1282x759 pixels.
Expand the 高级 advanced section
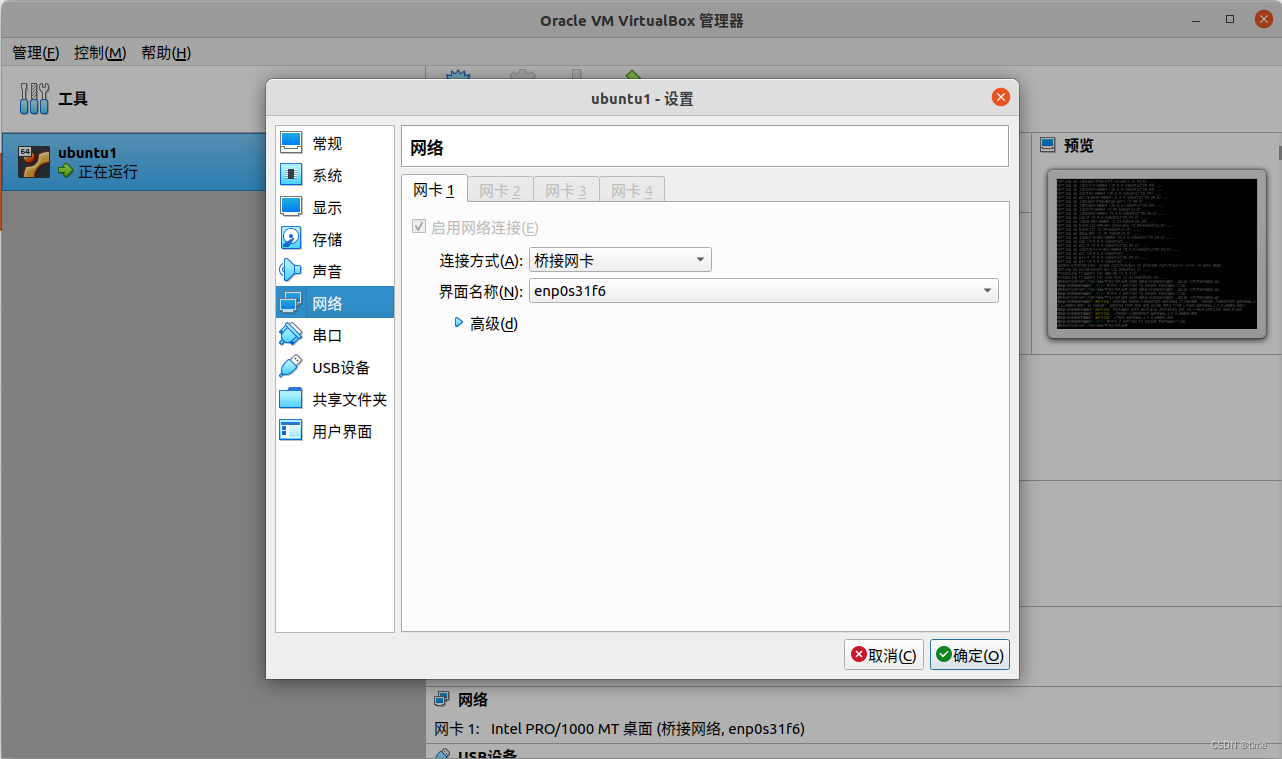click(486, 323)
